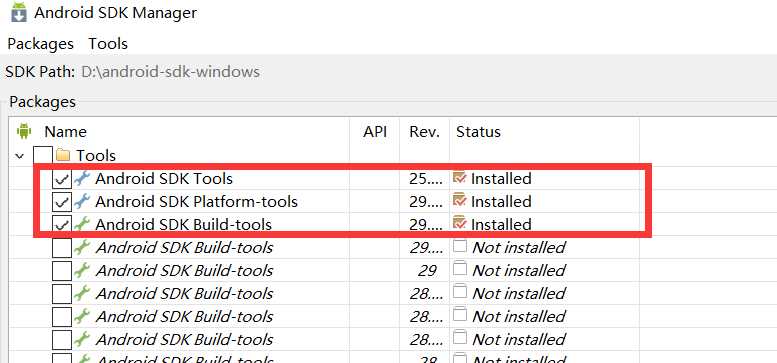Click the SDK Path field D:\android-sdk-windows
Viewport: 777px width, 363px height.
point(170,72)
